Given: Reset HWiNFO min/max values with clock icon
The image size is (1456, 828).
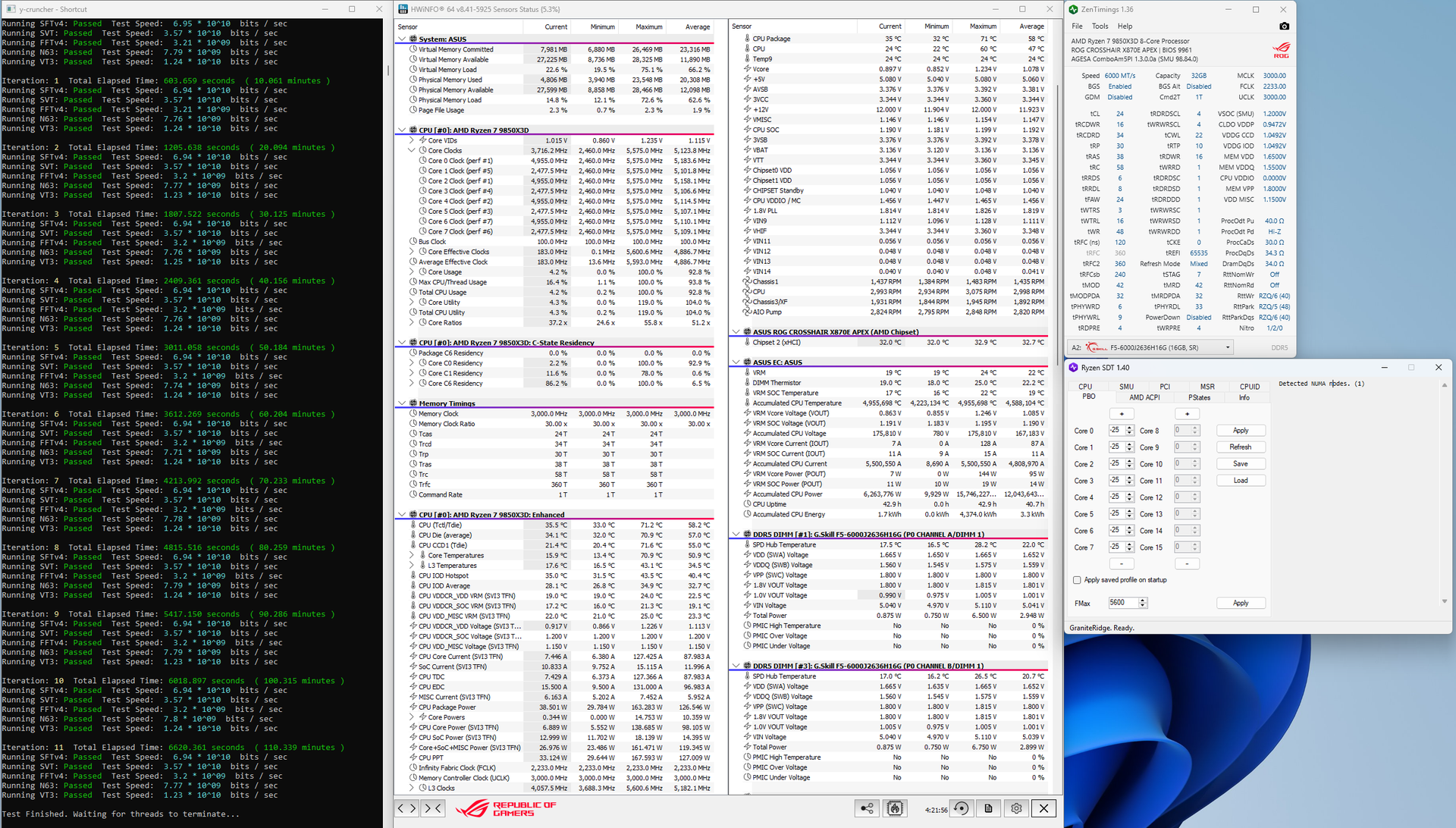Looking at the screenshot, I should (x=962, y=808).
